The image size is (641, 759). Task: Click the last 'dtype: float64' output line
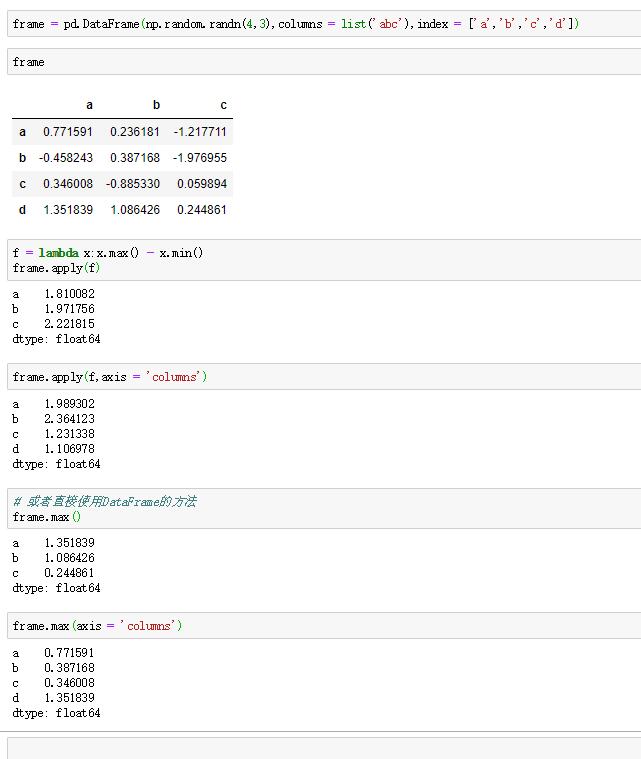[x=56, y=713]
